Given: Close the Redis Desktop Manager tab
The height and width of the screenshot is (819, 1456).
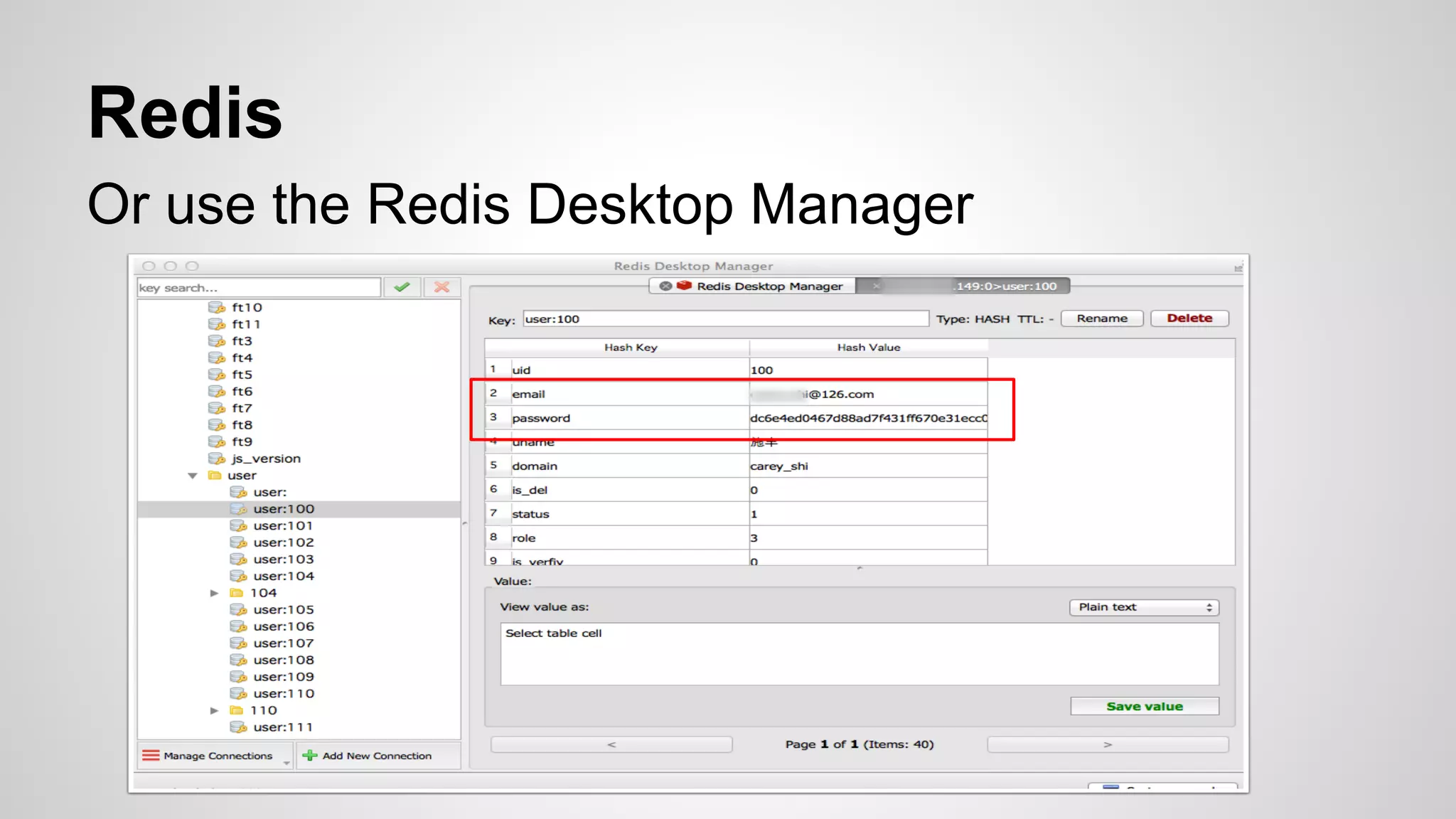Looking at the screenshot, I should coord(665,286).
